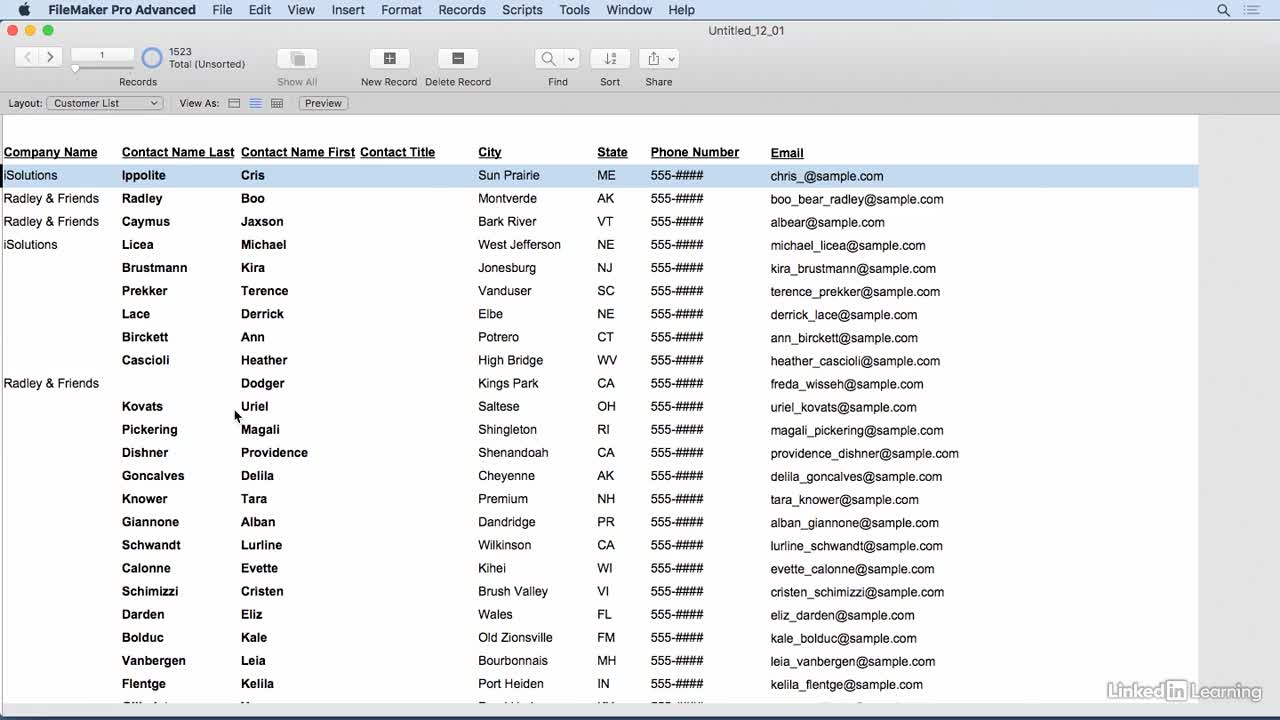Click the Show All toolbar icon
Viewport: 1280px width, 720px height.
pyautogui.click(x=297, y=58)
